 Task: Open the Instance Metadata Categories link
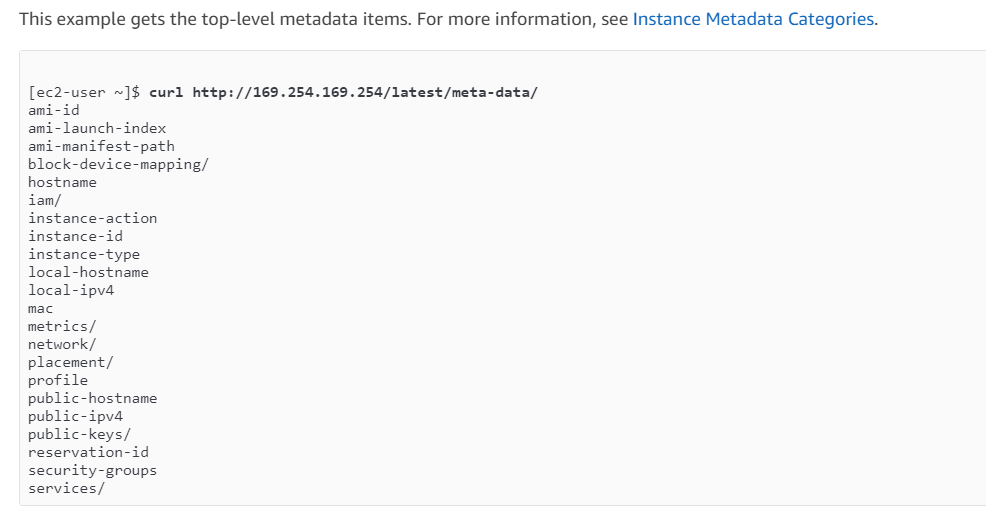point(754,19)
